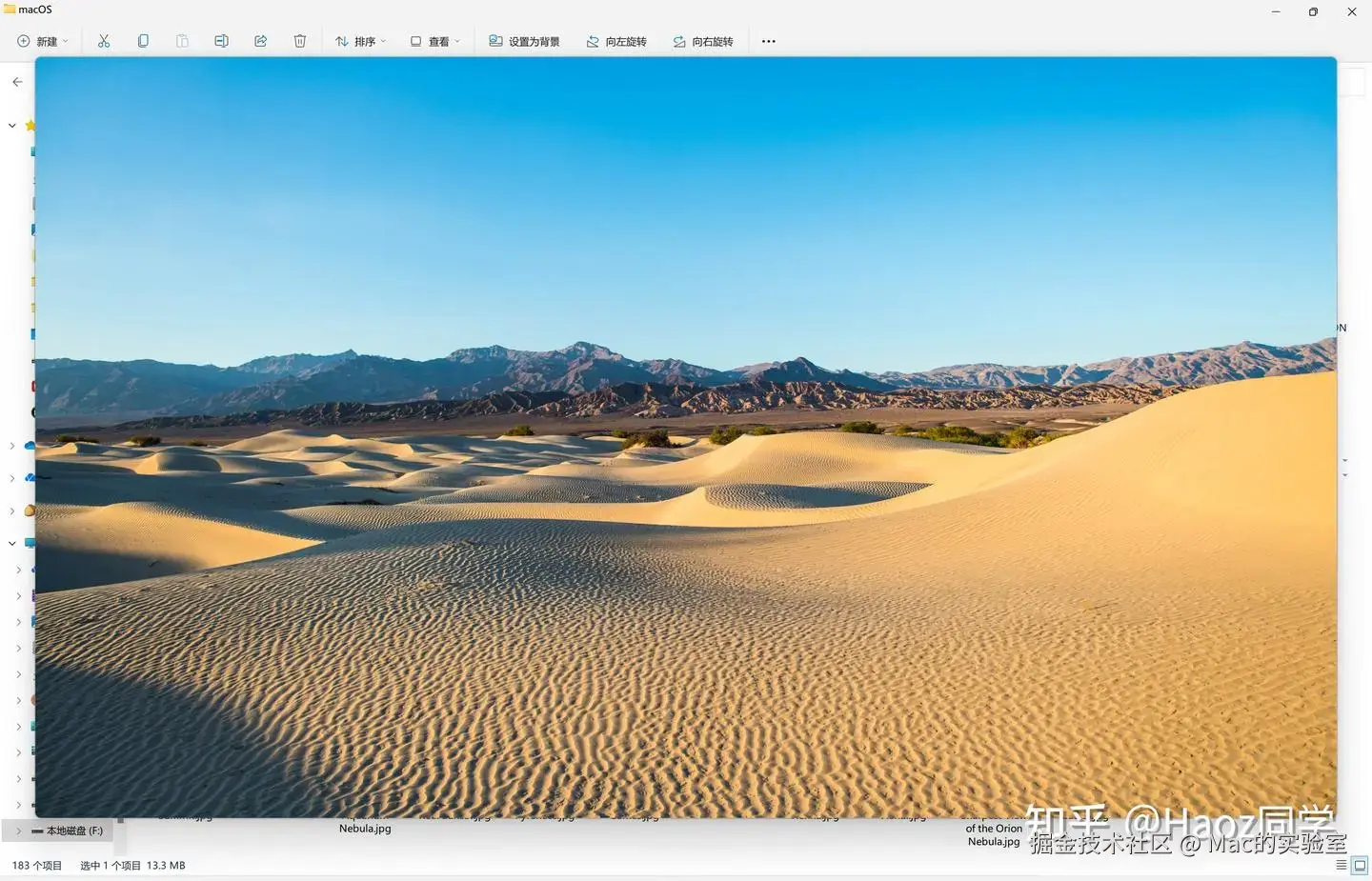The image size is (1372, 881).
Task: Open the 查看 view options dropdown
Action: (x=434, y=41)
